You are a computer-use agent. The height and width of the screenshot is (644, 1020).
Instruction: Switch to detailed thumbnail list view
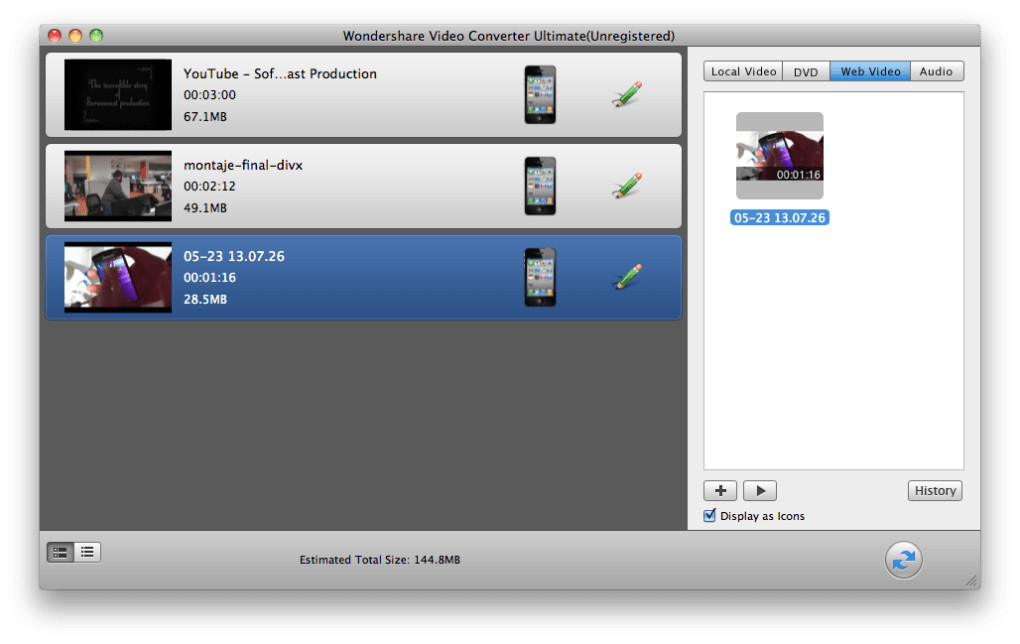click(x=60, y=552)
